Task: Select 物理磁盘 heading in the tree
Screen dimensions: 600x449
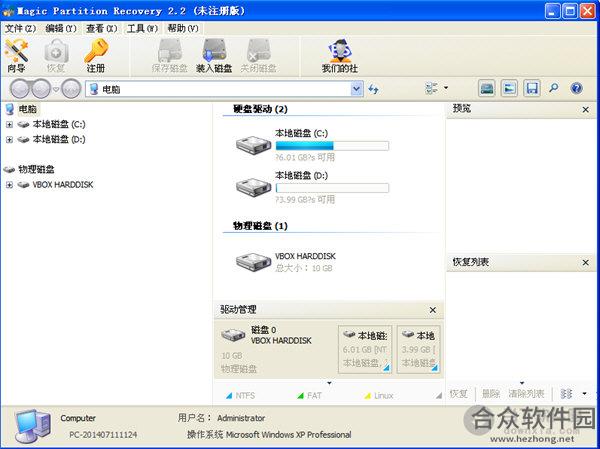Action: (x=36, y=170)
